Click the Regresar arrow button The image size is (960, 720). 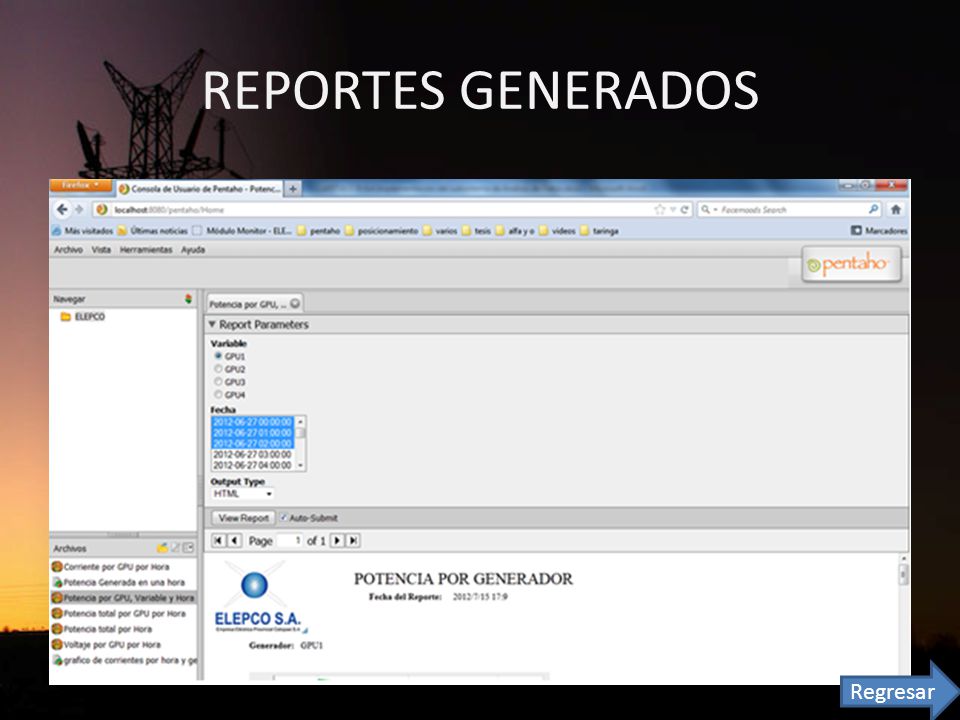[x=899, y=692]
